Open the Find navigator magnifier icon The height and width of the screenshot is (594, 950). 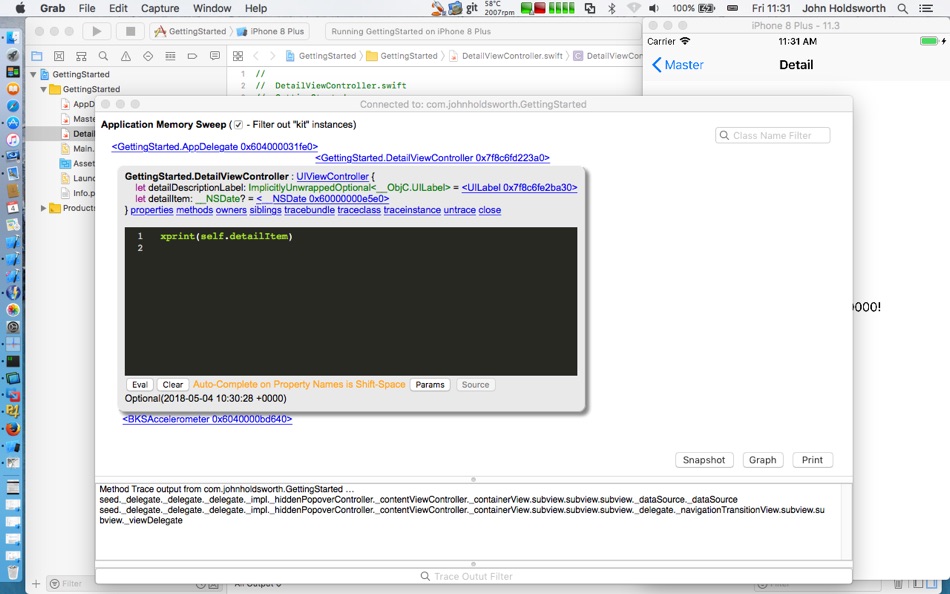coord(104,56)
